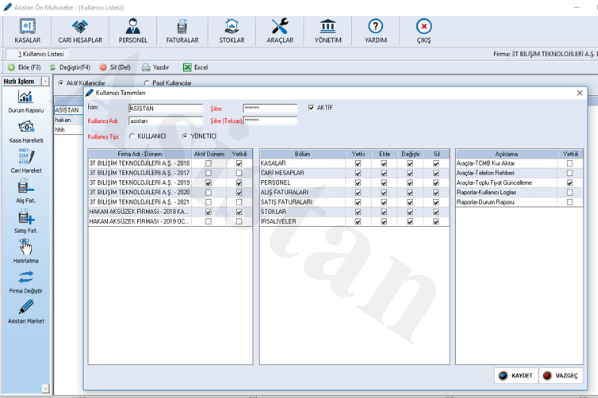Select ASISTAN row in user list
This screenshot has width=598, height=398.
tap(69, 110)
